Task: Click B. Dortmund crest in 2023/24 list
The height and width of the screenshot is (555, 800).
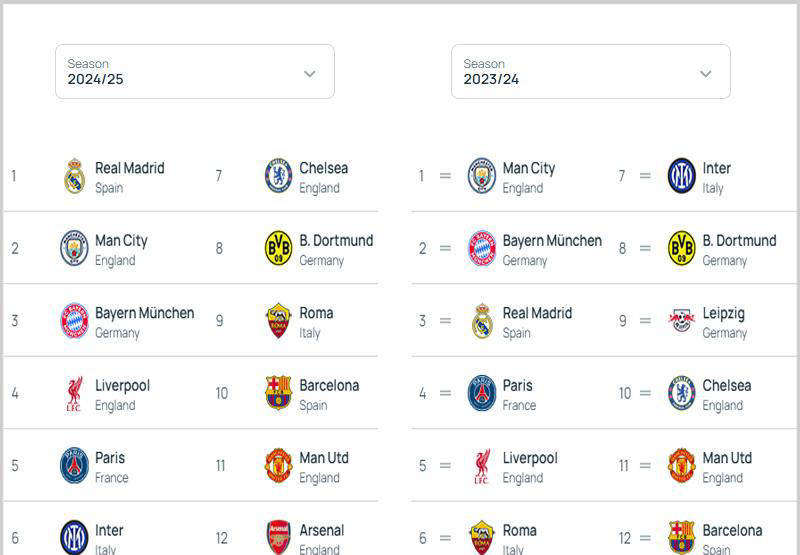Action: coord(682,248)
